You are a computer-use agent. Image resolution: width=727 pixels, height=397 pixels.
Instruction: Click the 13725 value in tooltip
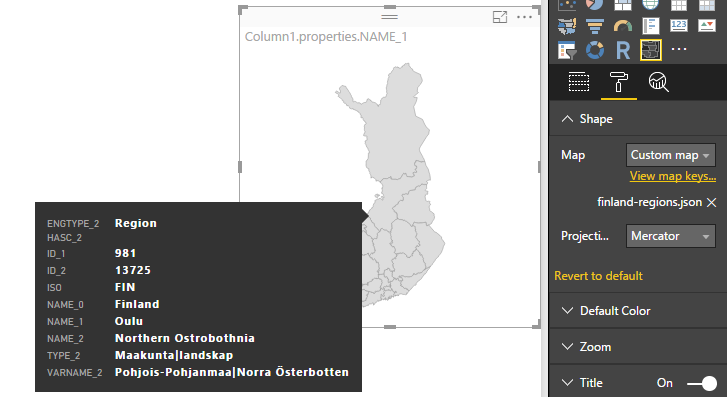pyautogui.click(x=133, y=270)
